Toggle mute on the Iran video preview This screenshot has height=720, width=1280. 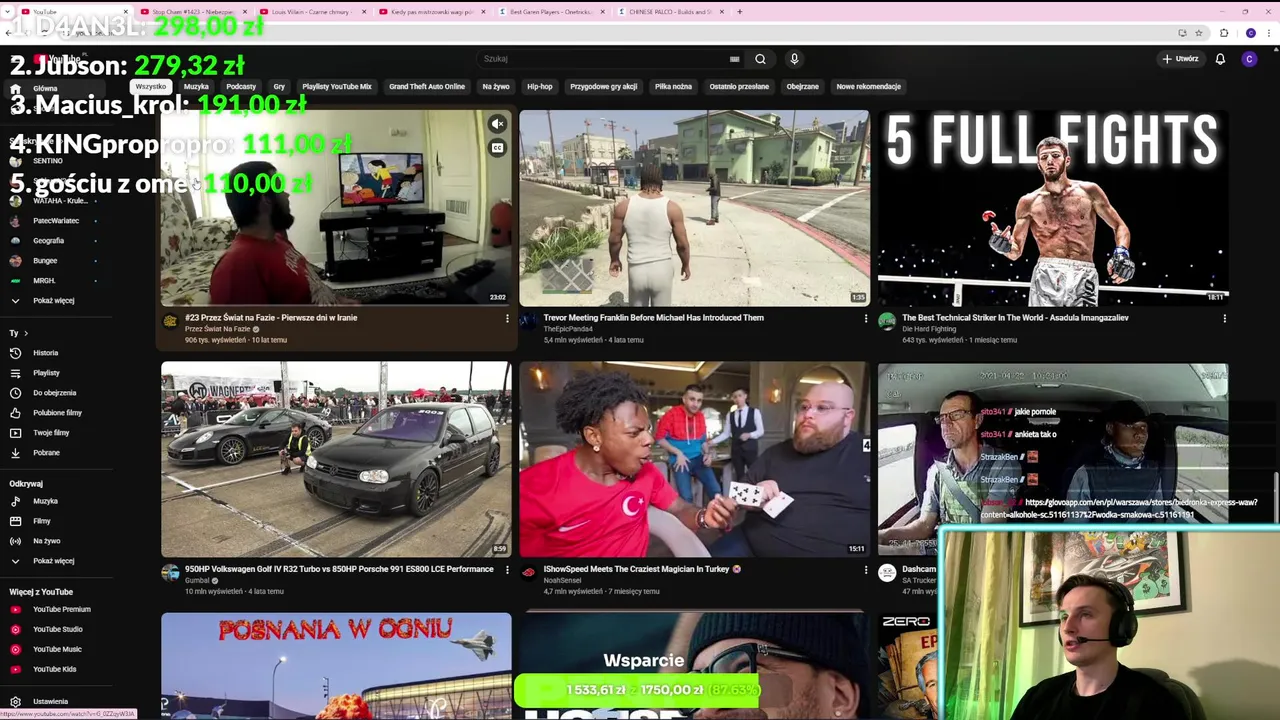tap(497, 124)
